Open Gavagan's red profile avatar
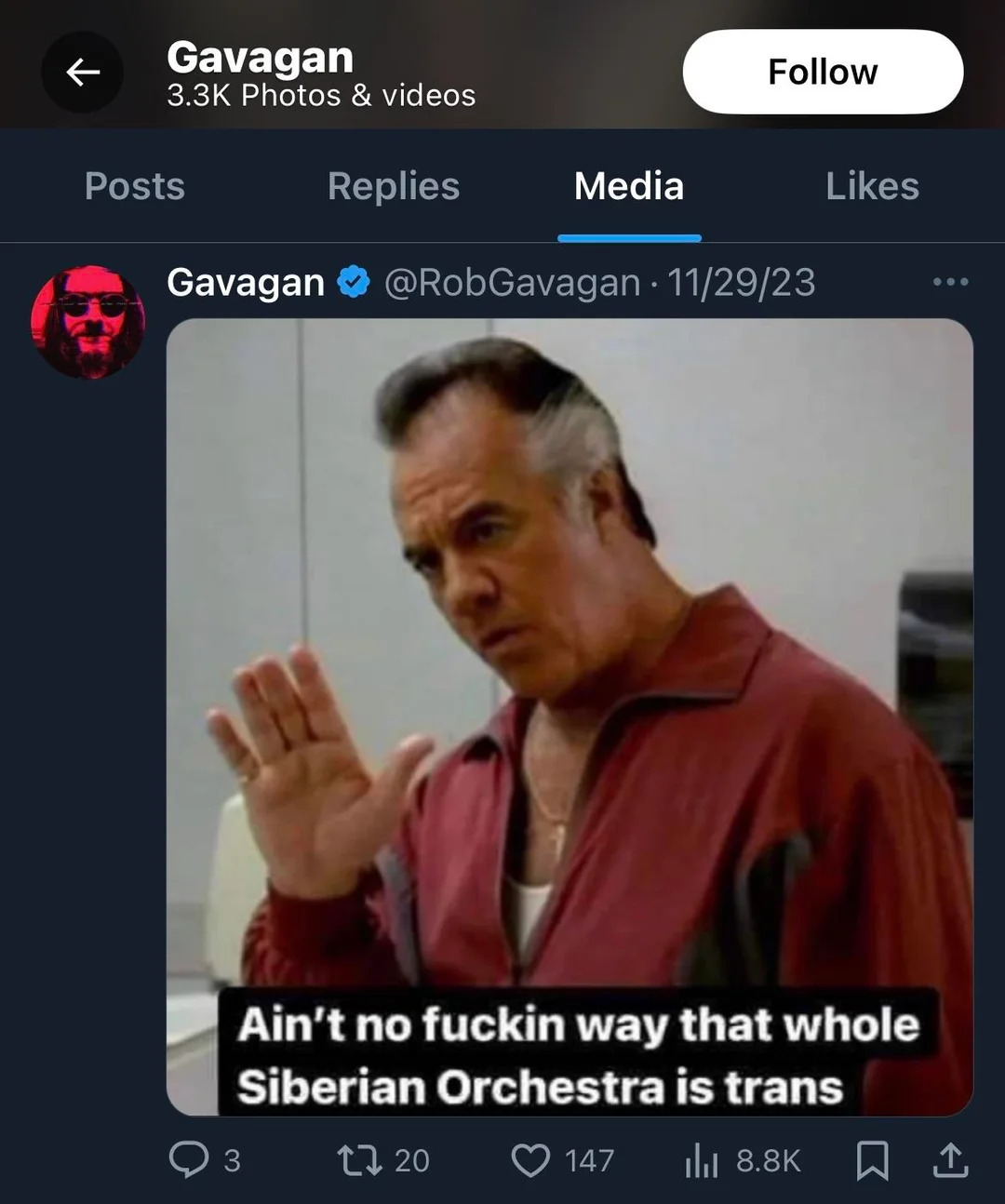Viewport: 1005px width, 1204px height. (88, 322)
